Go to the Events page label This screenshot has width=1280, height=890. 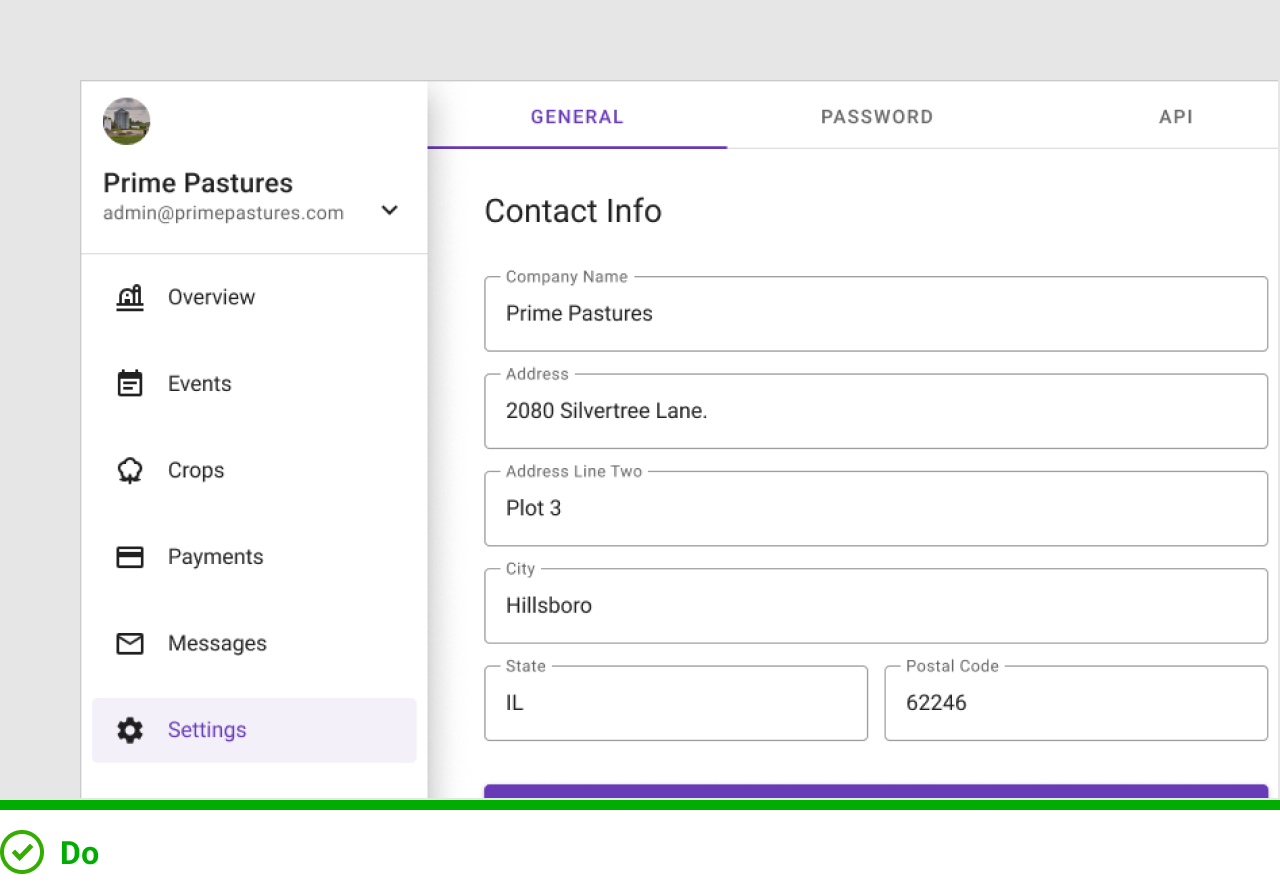[200, 384]
